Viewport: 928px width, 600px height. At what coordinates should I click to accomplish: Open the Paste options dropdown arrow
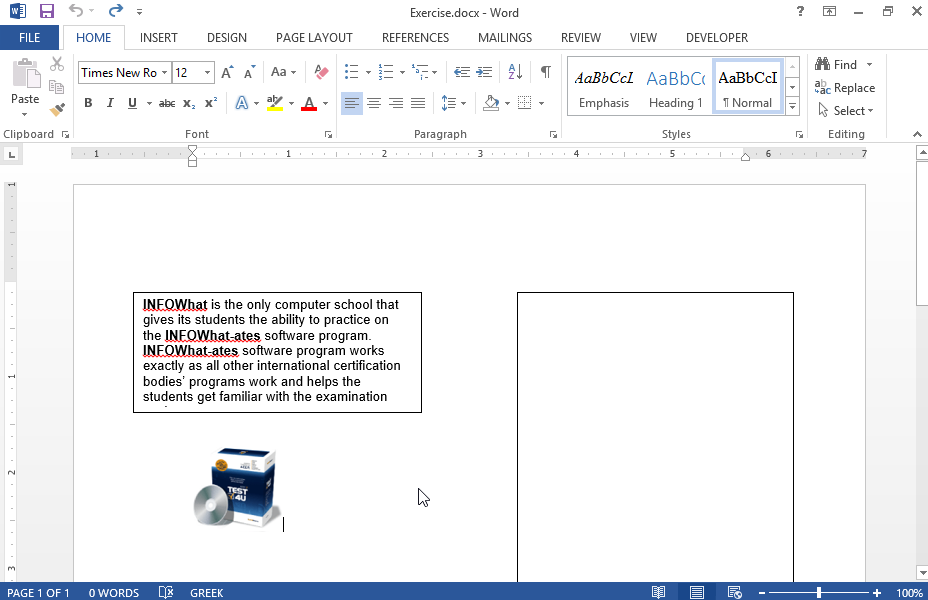[25, 114]
